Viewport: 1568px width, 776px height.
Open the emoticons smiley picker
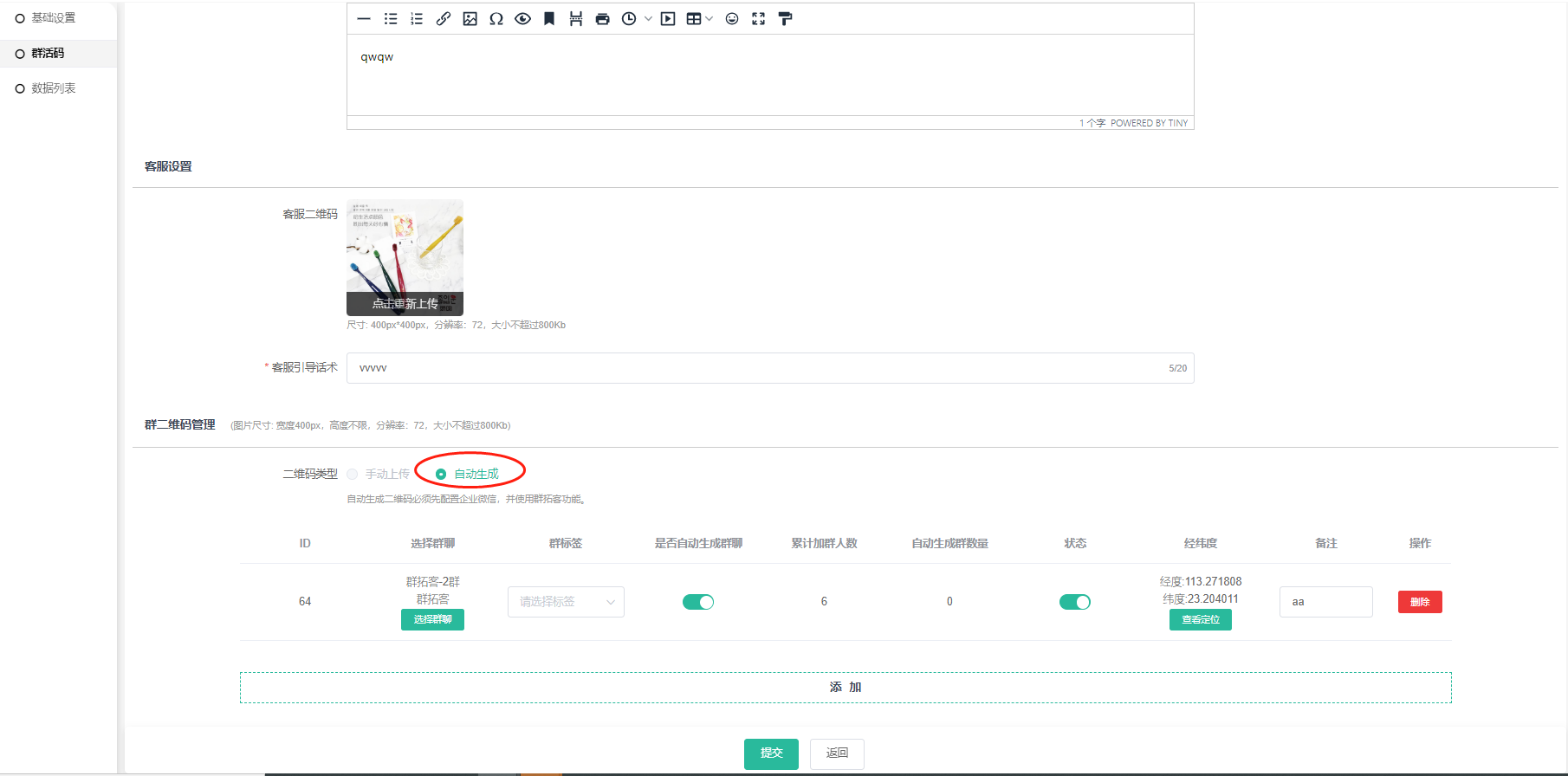732,19
